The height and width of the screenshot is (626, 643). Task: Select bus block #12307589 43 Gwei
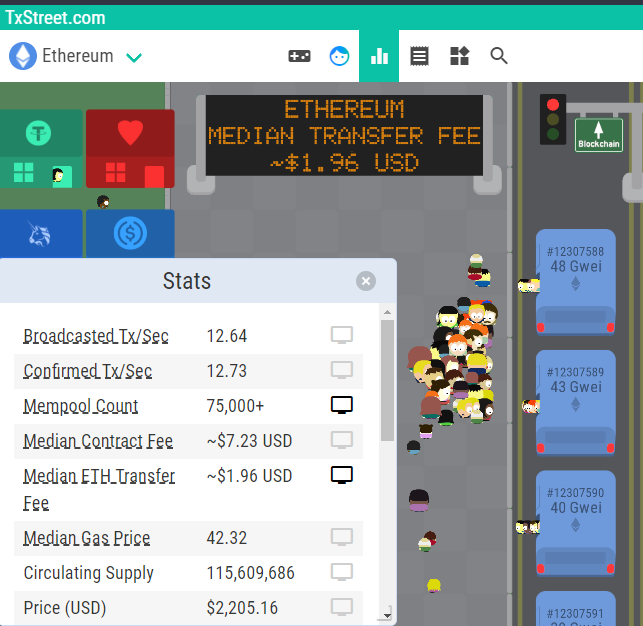pos(575,403)
